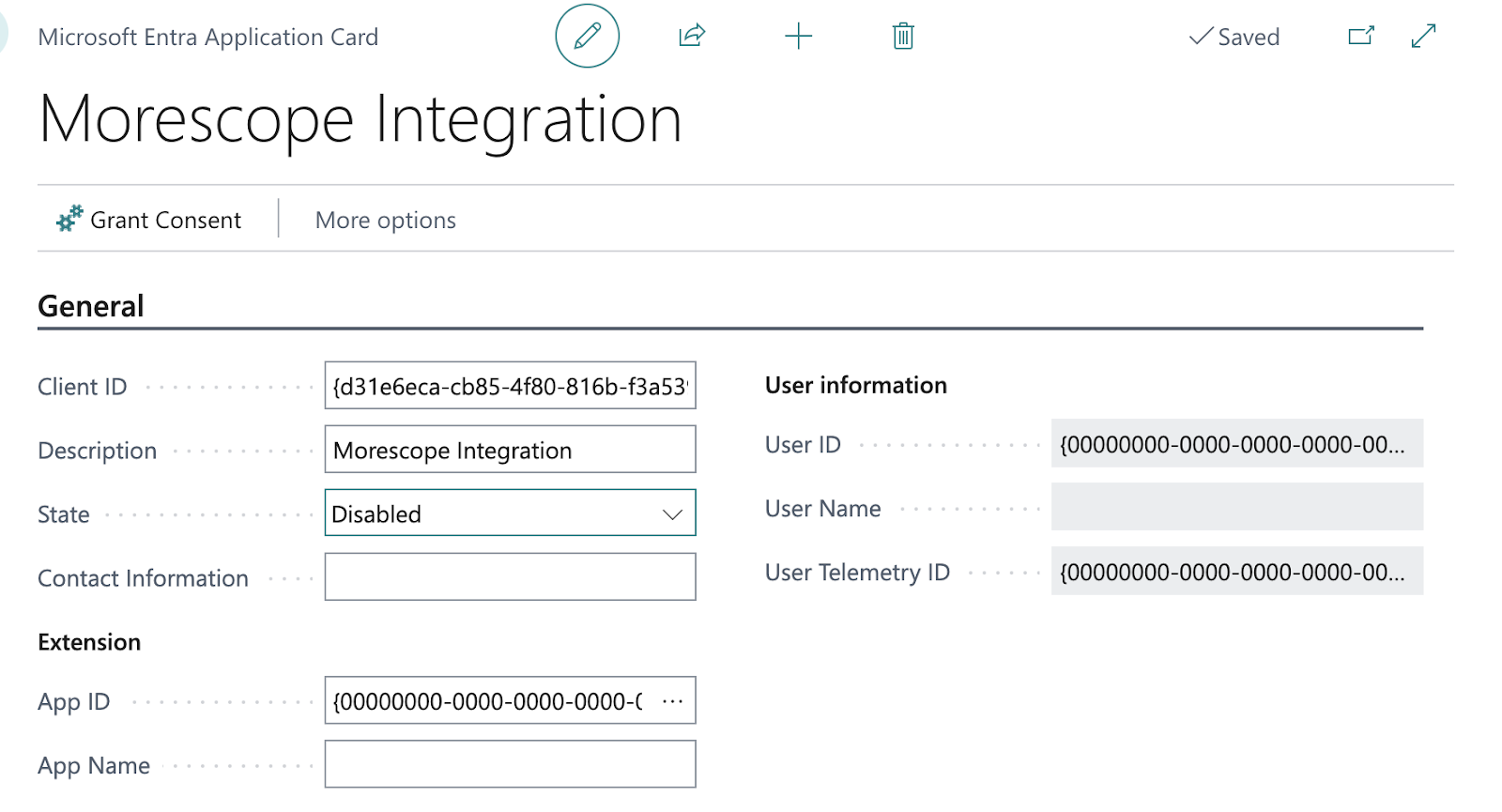
Task: Open More options menu
Action: point(386,220)
